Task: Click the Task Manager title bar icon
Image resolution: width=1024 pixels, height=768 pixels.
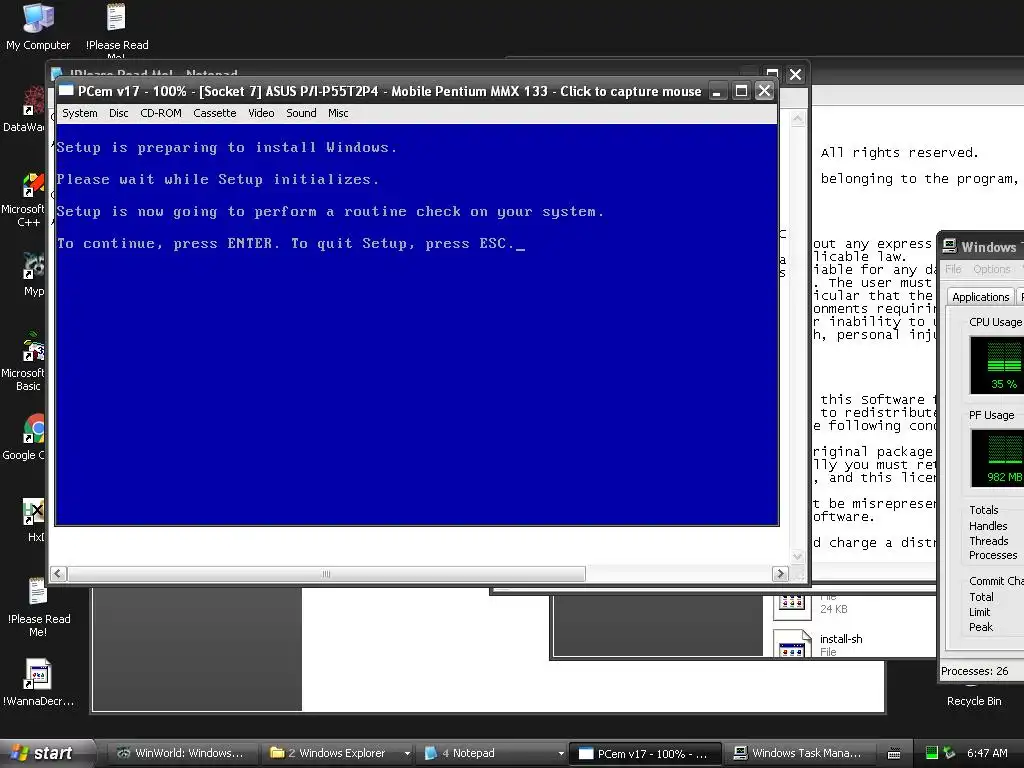Action: click(x=950, y=246)
